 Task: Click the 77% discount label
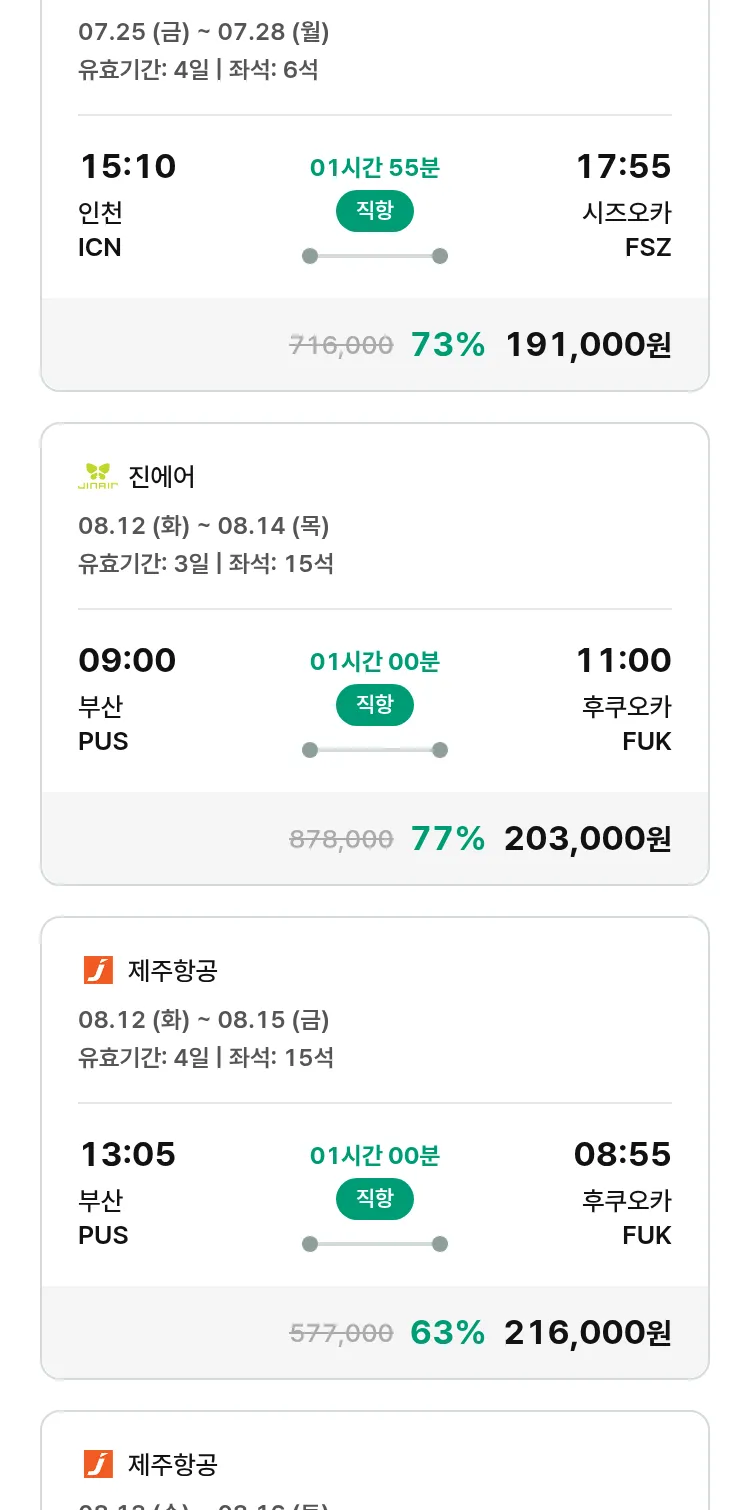point(447,839)
